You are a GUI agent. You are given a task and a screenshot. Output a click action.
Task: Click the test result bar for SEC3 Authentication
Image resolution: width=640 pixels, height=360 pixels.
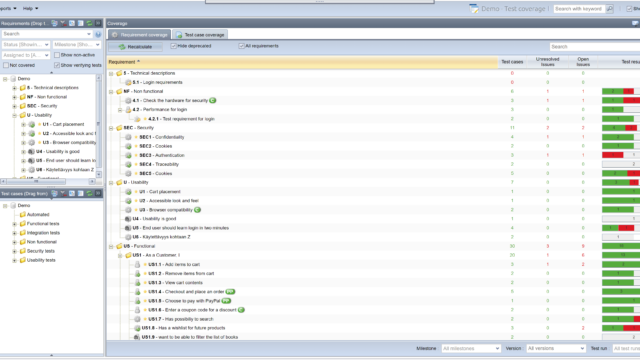tap(621, 155)
